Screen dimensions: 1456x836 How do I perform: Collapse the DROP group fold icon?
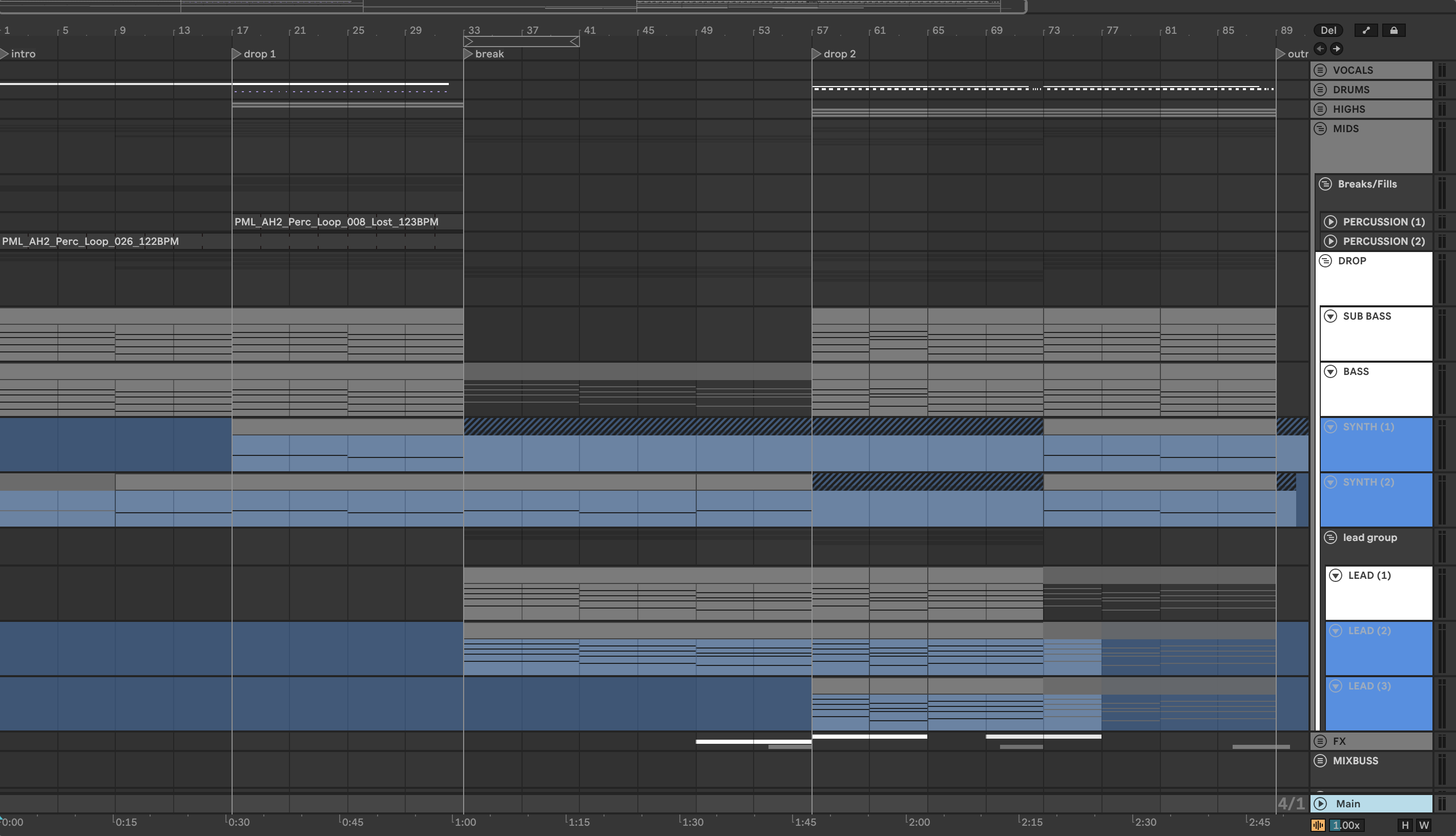tap(1325, 261)
